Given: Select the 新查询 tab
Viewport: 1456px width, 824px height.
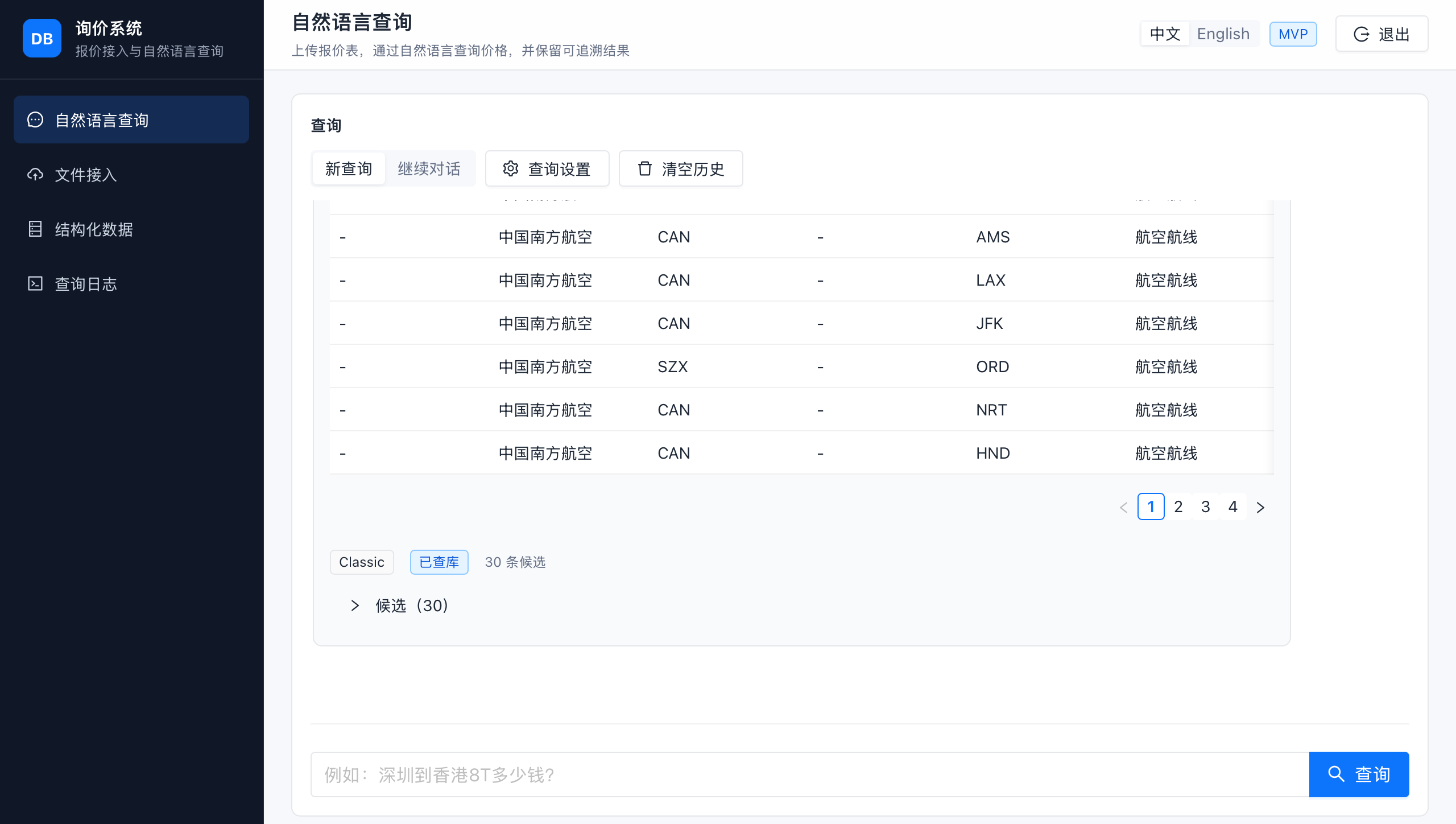Looking at the screenshot, I should (x=349, y=168).
